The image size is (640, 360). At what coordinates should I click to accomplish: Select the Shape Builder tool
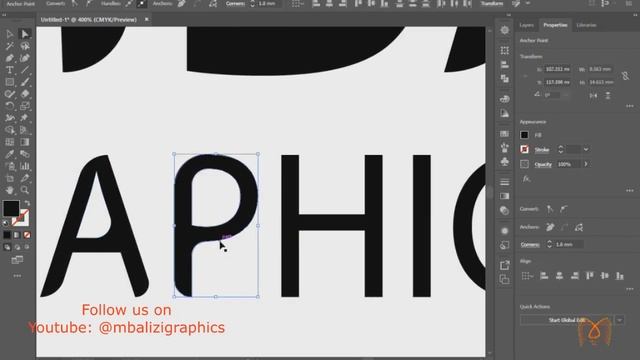pos(10,130)
